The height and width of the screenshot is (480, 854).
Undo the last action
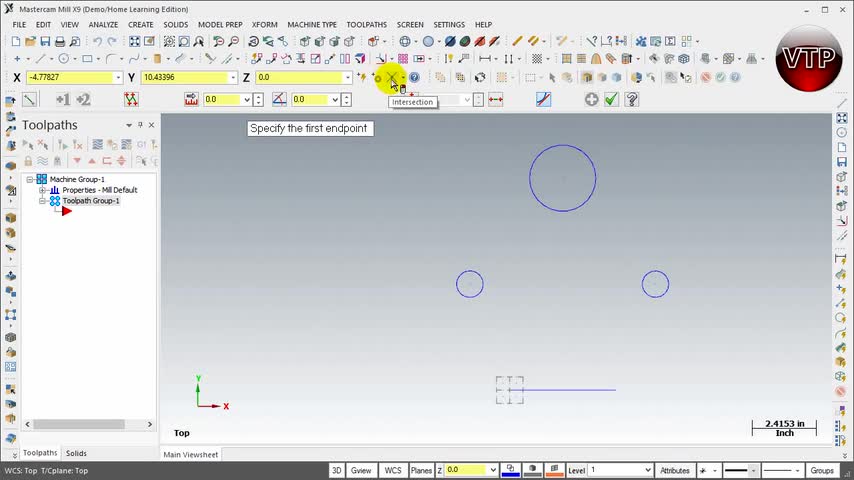(x=97, y=41)
